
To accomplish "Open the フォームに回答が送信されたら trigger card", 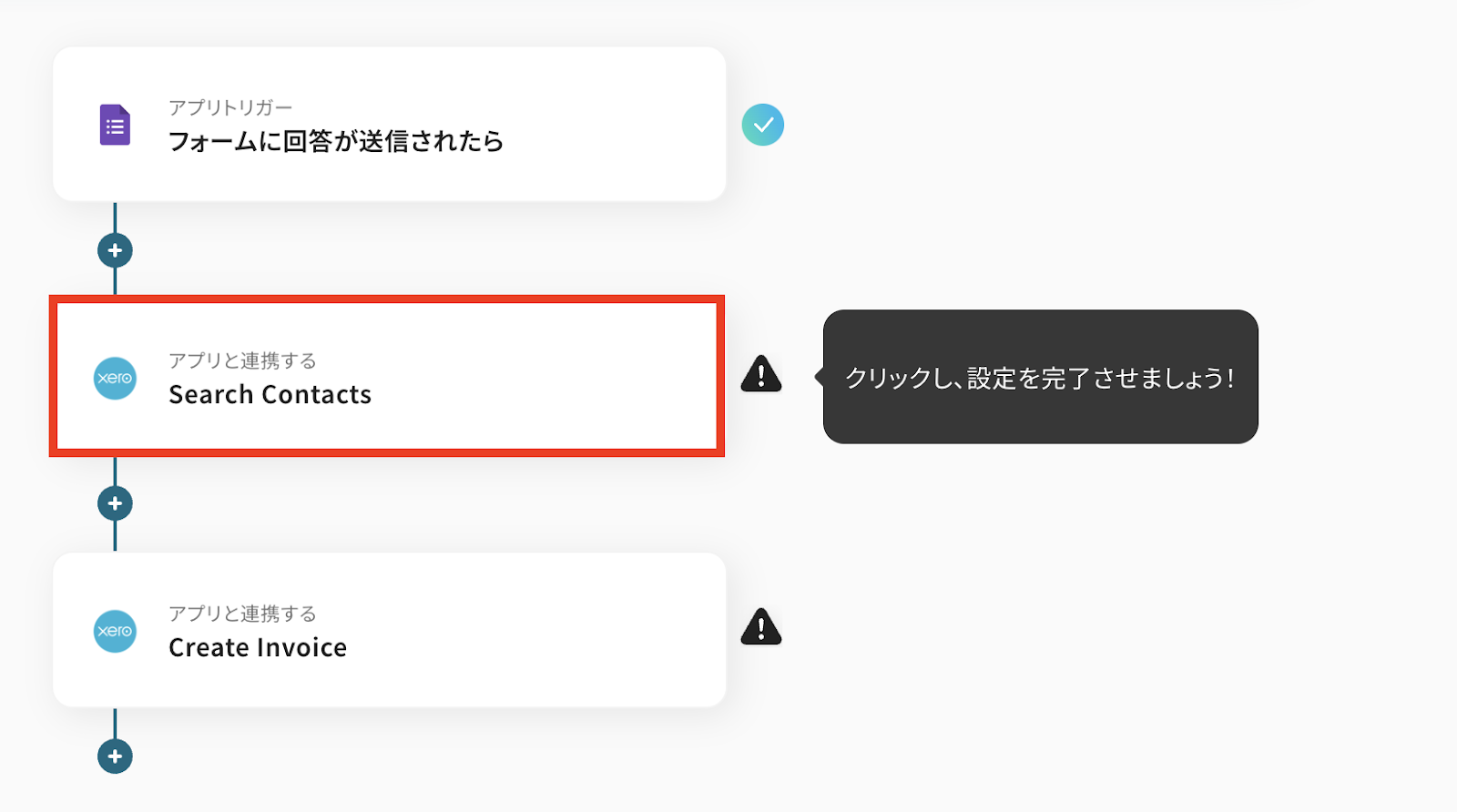I will (390, 124).
